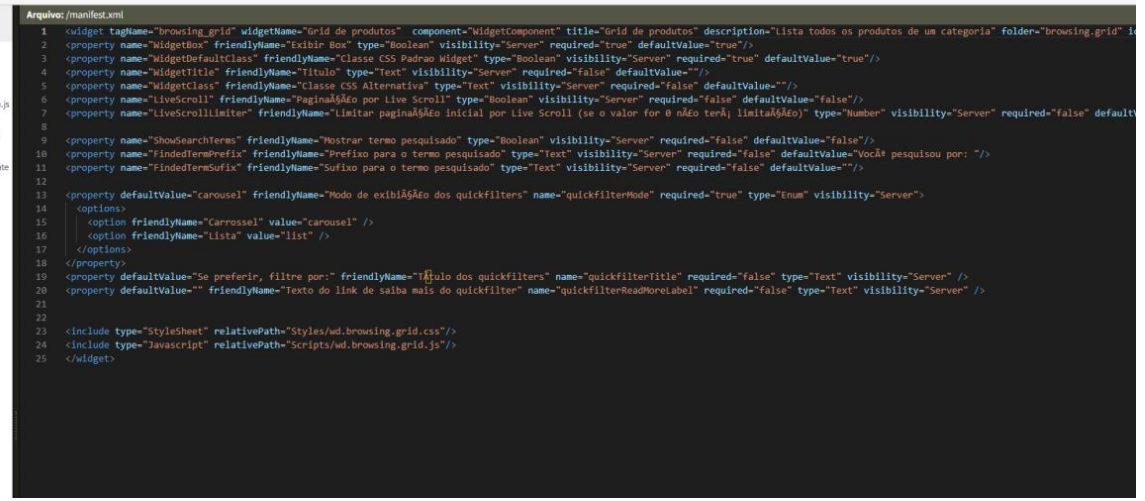Click friendlyName "Classe CSS Padrao Widget"
Viewport: 1145px width, 501px height.
click(x=405, y=58)
